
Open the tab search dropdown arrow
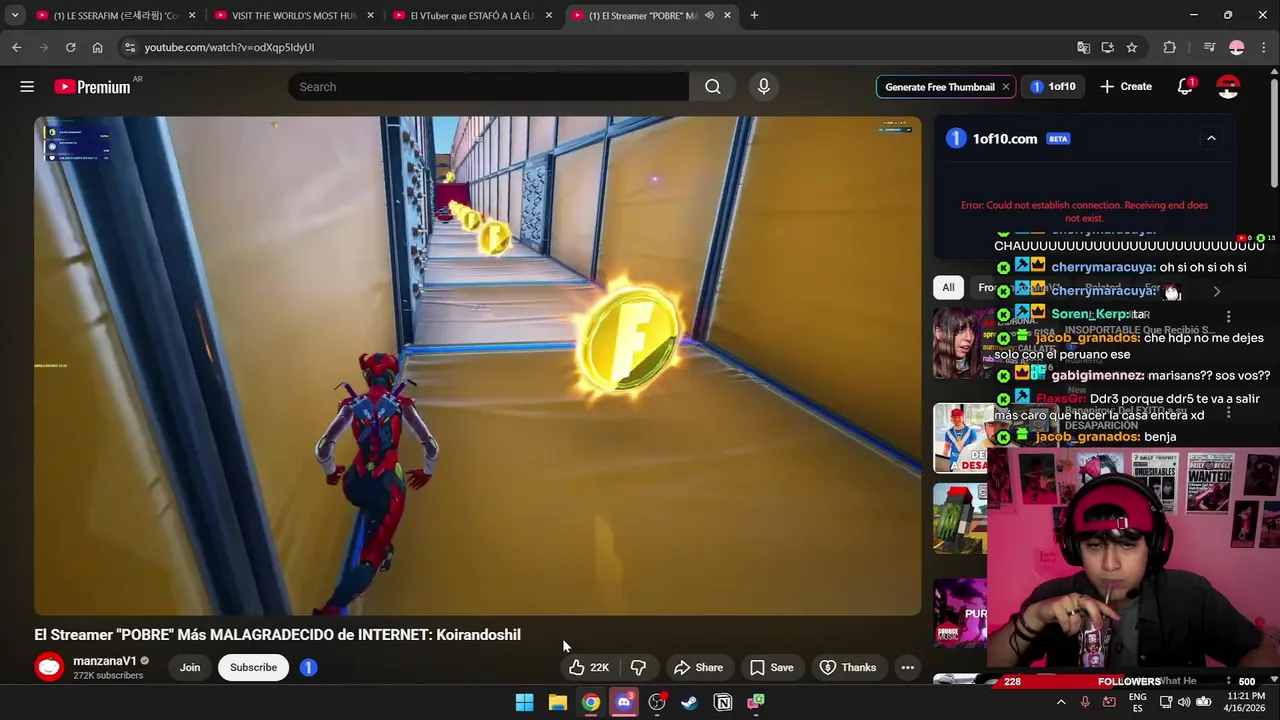tap(15, 15)
